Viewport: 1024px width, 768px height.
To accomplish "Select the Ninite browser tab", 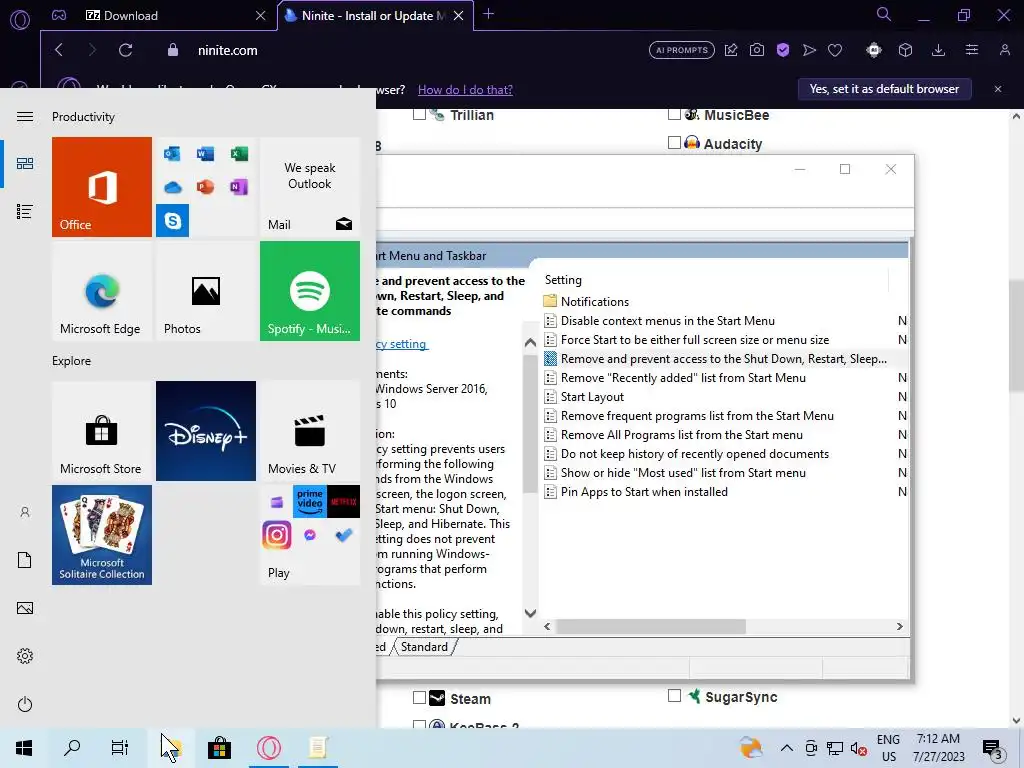I will tap(374, 16).
